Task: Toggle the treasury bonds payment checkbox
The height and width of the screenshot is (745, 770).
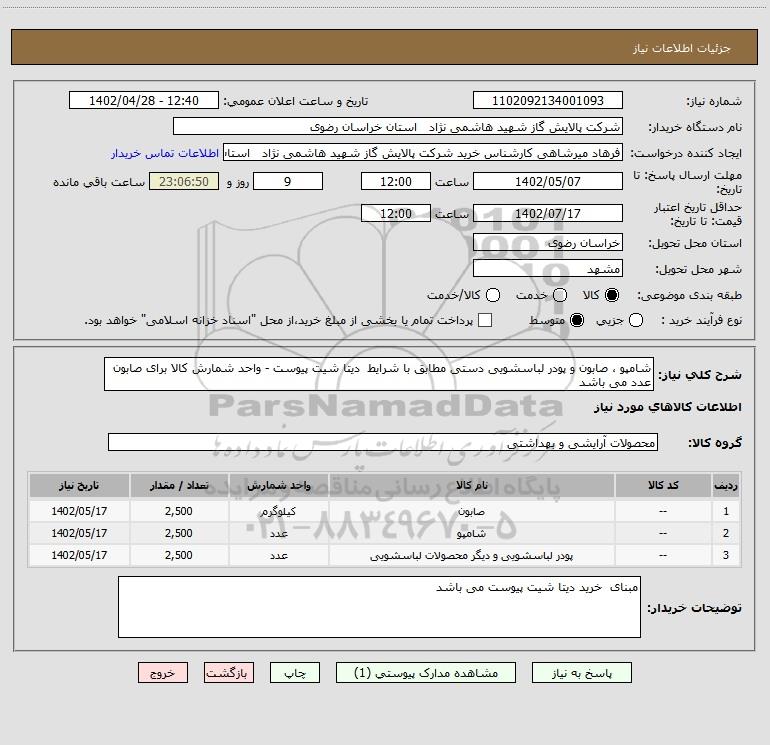Action: (x=485, y=320)
